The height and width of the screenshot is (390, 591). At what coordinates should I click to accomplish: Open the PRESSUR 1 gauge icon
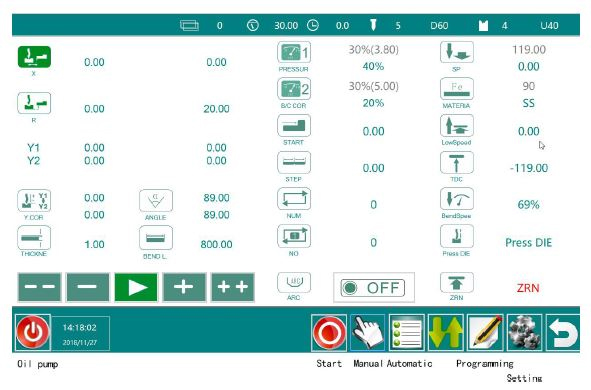tap(294, 52)
